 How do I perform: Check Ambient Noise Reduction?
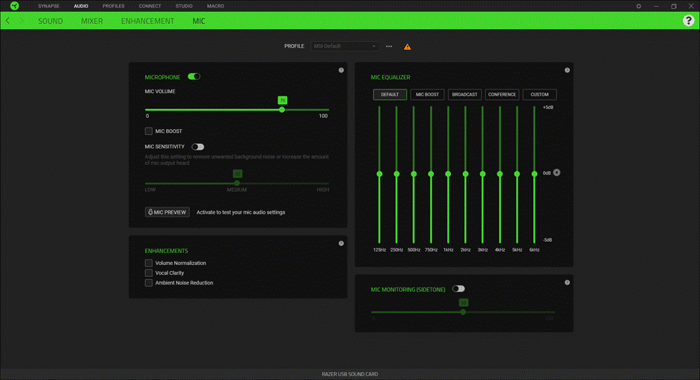point(149,283)
